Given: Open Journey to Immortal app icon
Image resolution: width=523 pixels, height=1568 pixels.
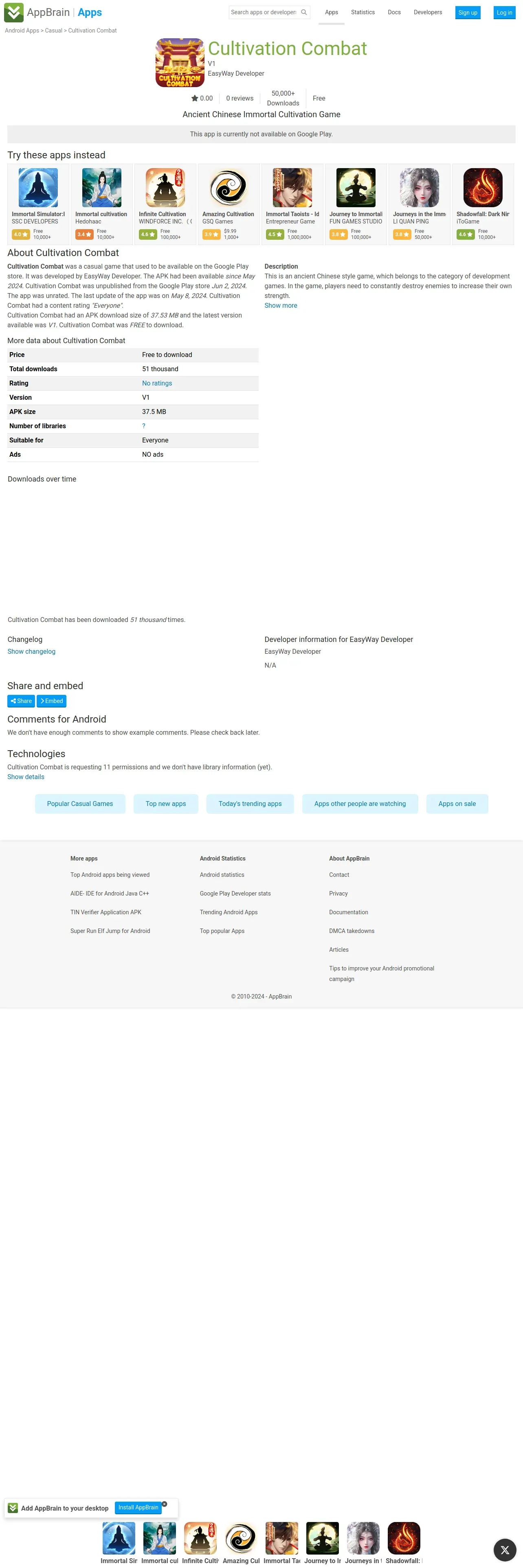Looking at the screenshot, I should point(356,188).
